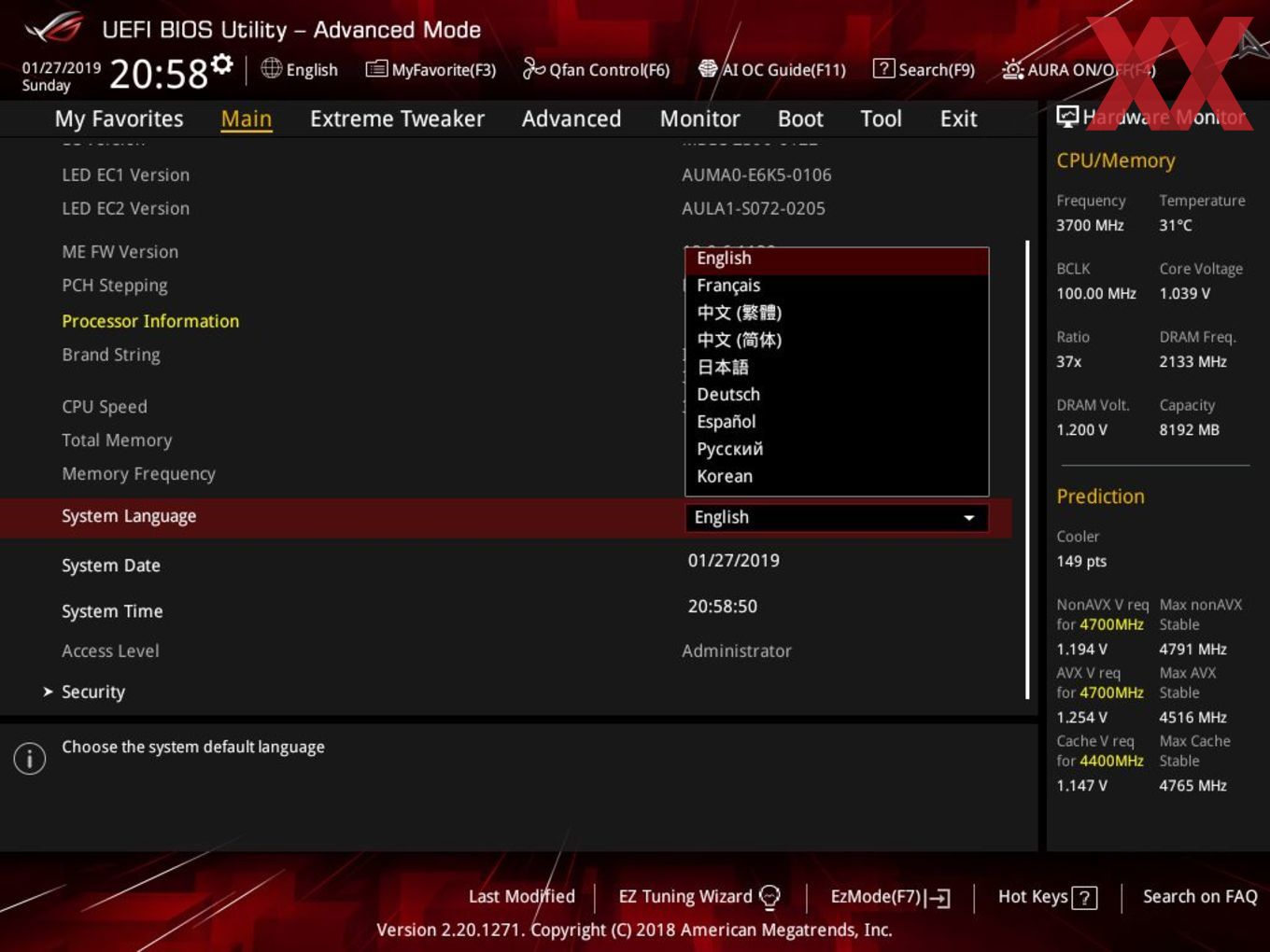
Task: Open the System Language dropdown arrow
Action: (969, 517)
